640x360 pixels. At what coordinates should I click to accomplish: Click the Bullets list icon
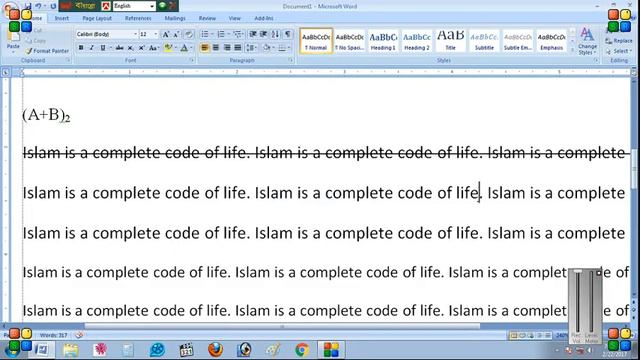click(204, 34)
